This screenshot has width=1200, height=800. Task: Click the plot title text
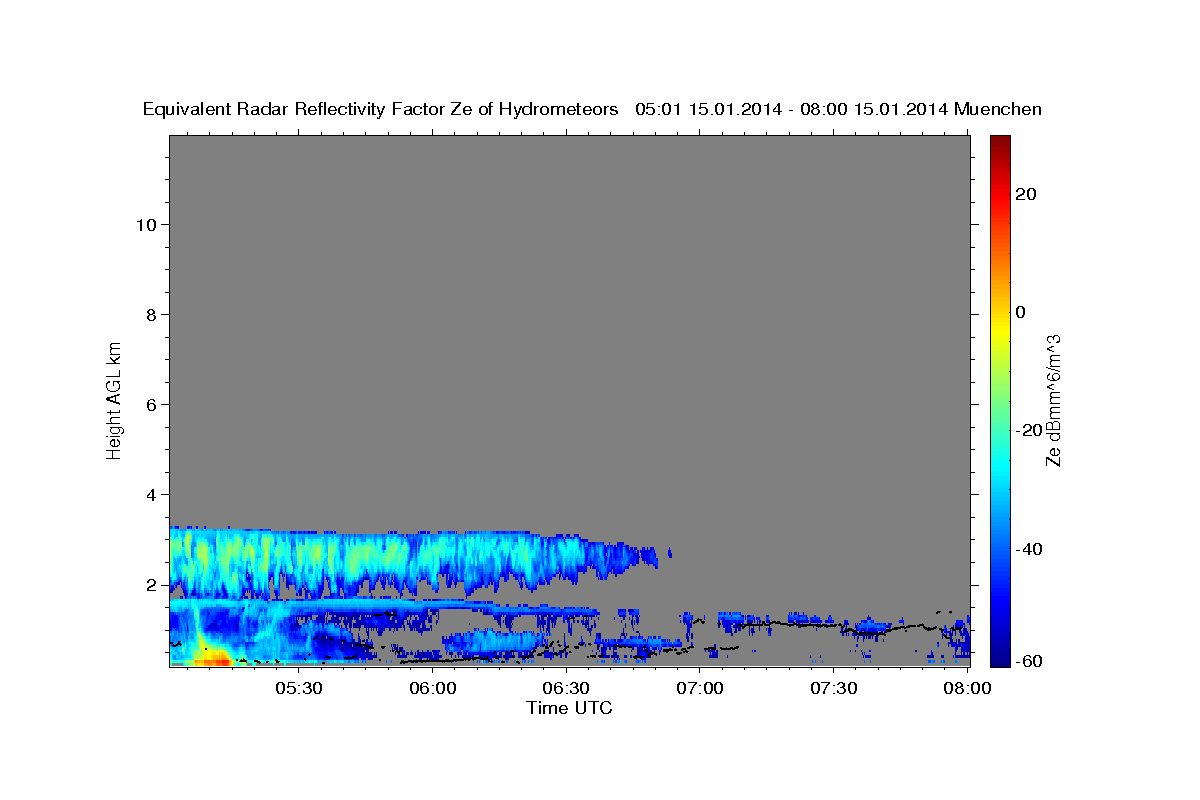tap(592, 109)
